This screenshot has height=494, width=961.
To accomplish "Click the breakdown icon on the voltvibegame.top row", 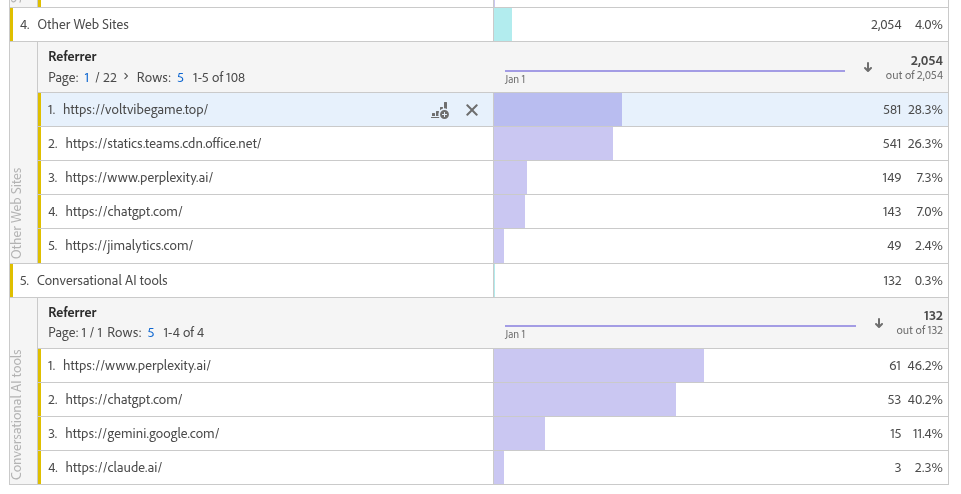I will click(x=440, y=110).
